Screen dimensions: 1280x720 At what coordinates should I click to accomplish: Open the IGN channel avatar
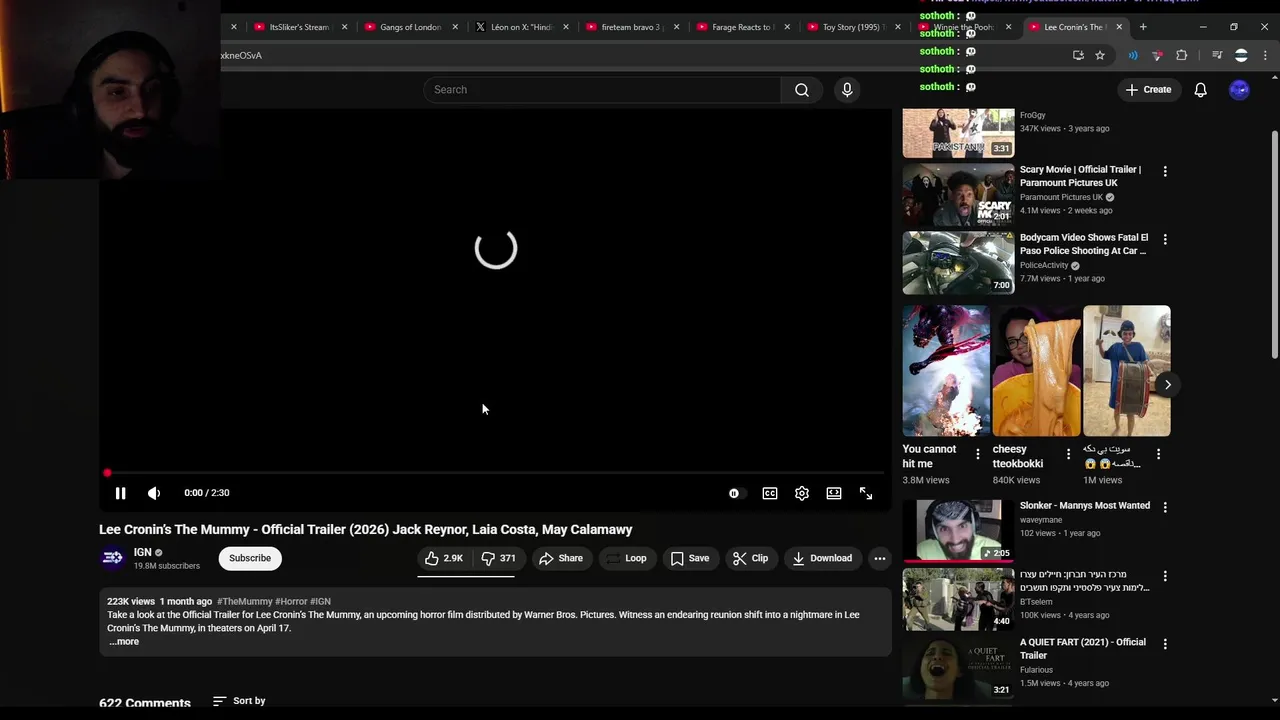click(113, 558)
